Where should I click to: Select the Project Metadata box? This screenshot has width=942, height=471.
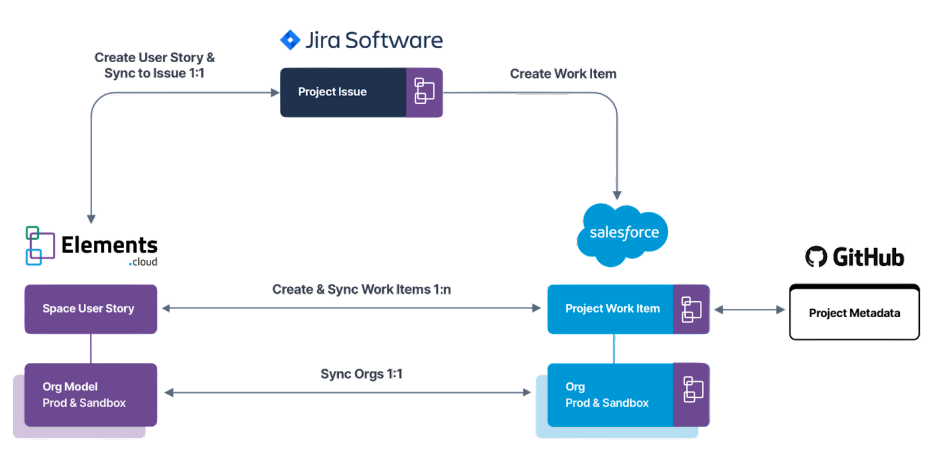click(x=854, y=313)
